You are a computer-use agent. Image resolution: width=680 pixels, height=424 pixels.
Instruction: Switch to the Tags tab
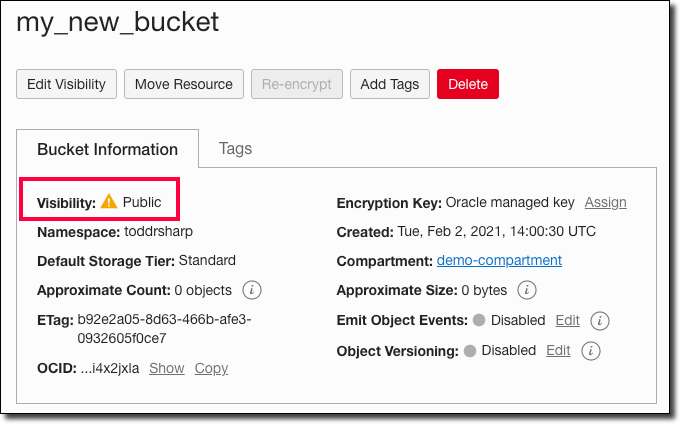(x=235, y=148)
